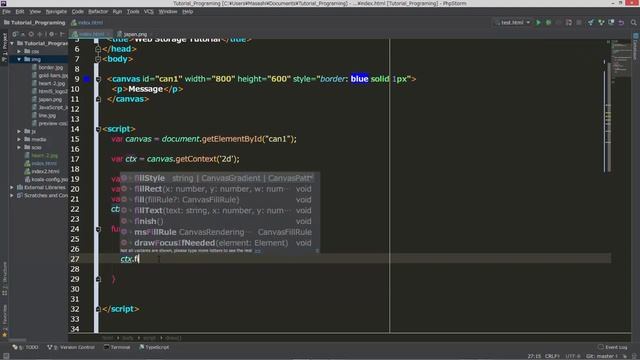640x360 pixels.
Task: Click the tool windows toggle icon in the status bar's left corner
Action: pos(6,356)
